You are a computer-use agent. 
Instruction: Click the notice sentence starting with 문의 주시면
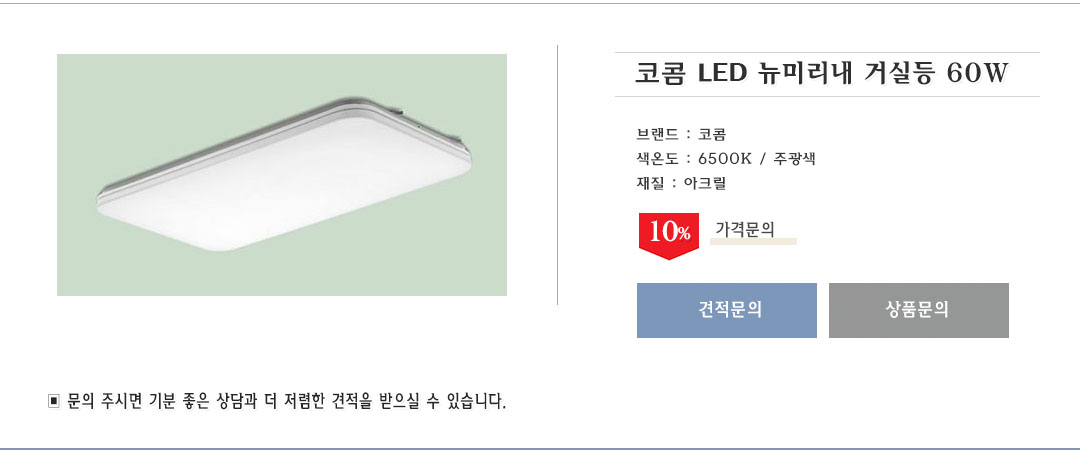(x=287, y=402)
